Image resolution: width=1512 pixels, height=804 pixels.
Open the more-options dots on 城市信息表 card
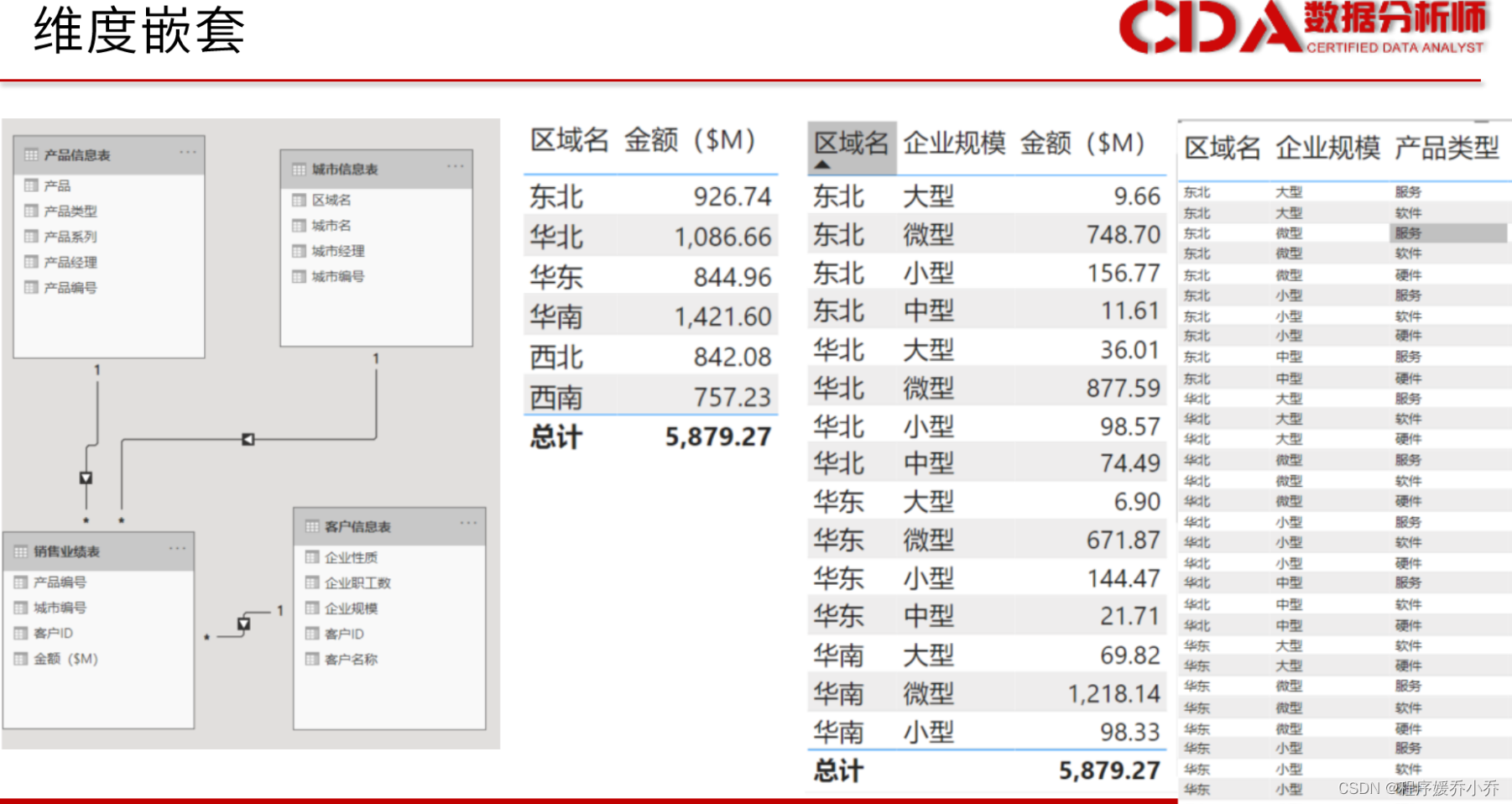pos(455,166)
